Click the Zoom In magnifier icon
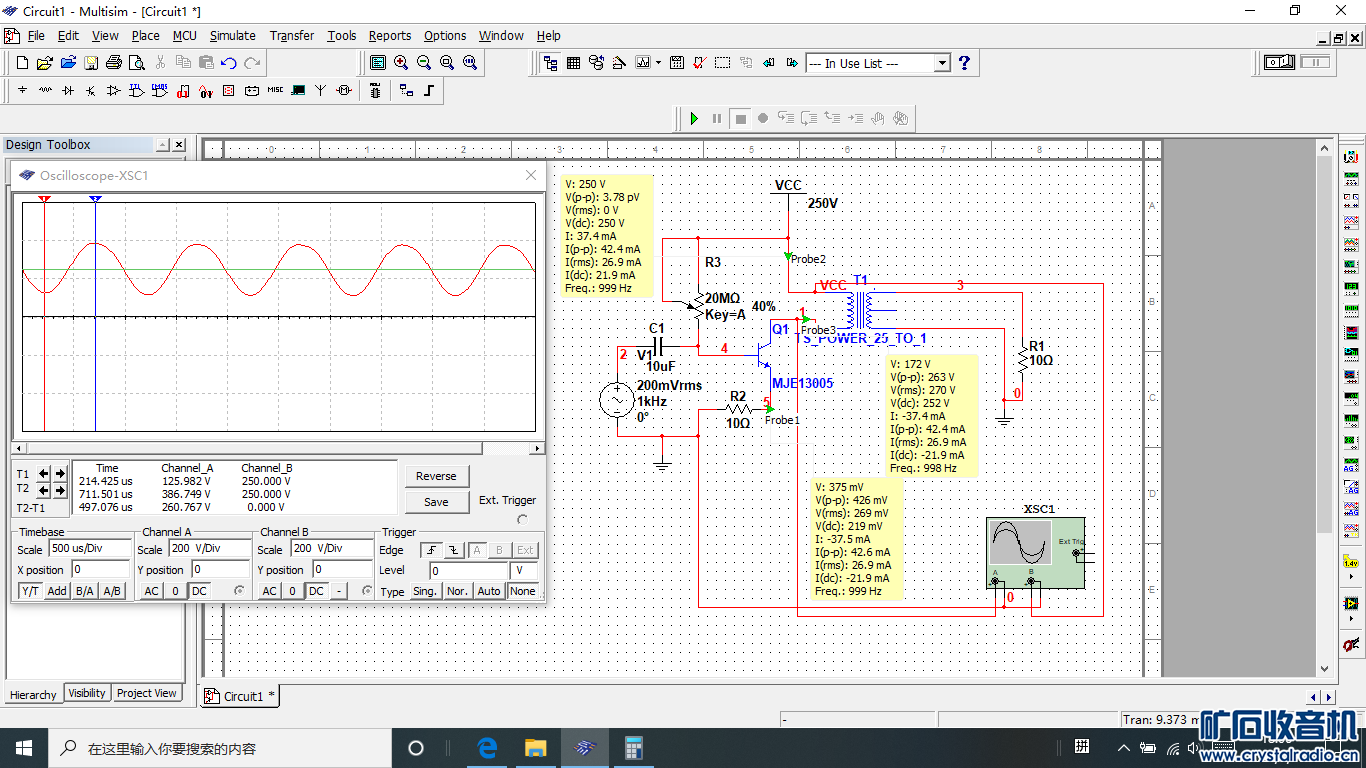Viewport: 1366px width, 768px height. (401, 63)
